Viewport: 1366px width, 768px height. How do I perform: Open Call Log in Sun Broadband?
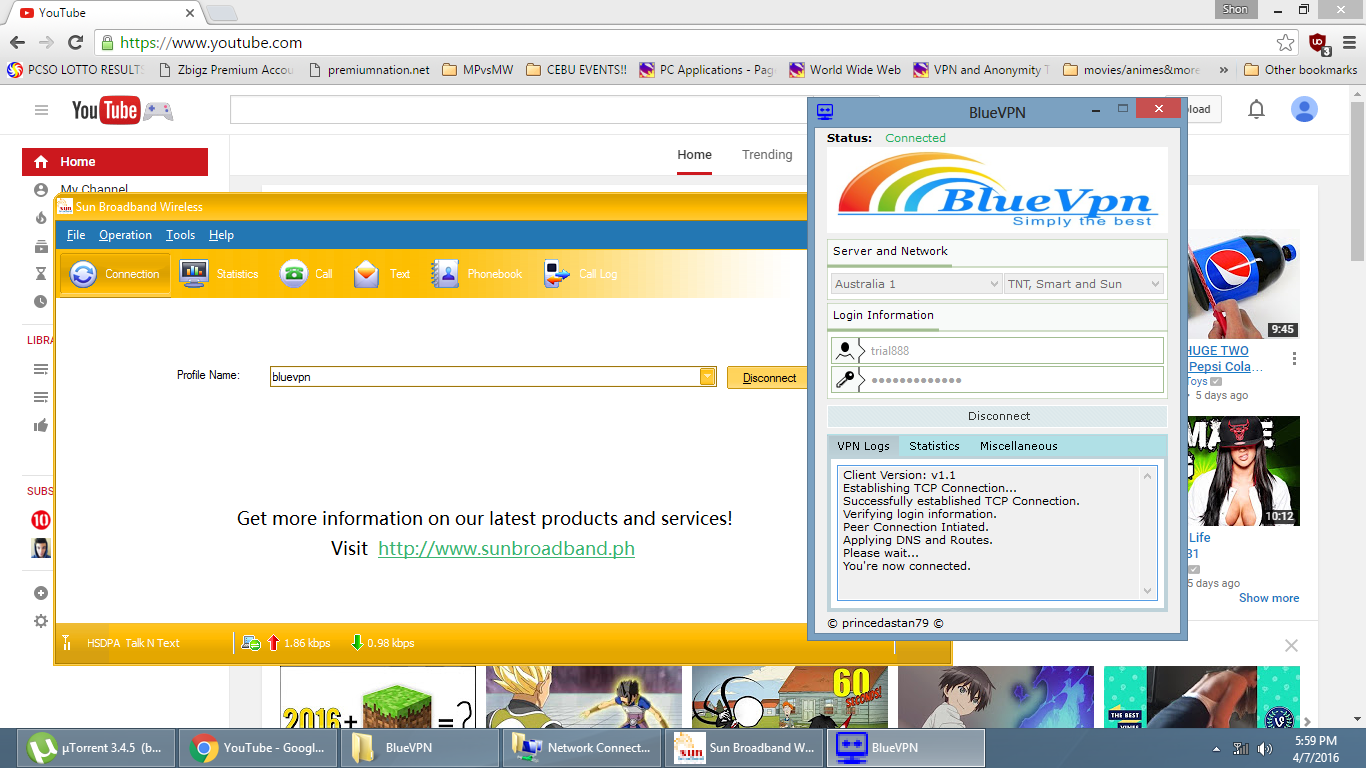point(580,274)
